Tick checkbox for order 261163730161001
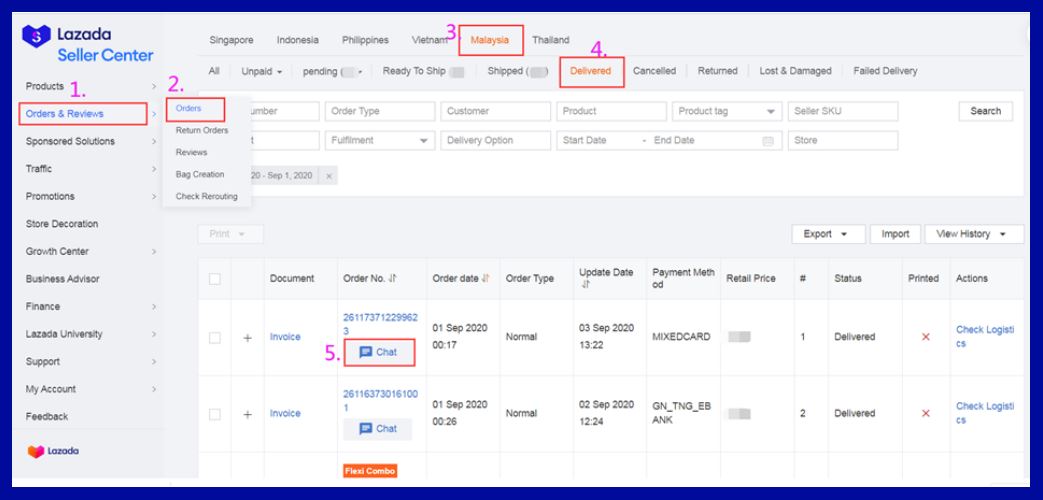Screen dimensions: 1043x500 coord(215,414)
